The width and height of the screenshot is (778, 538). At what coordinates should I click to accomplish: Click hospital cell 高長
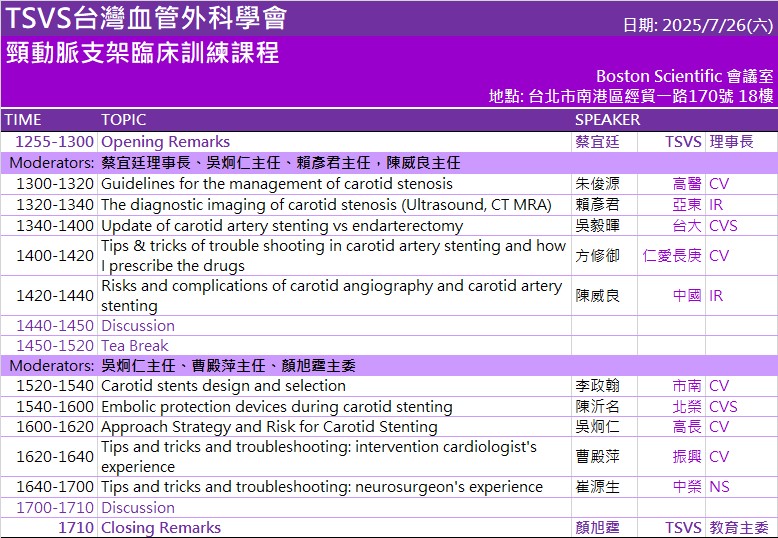tap(687, 427)
